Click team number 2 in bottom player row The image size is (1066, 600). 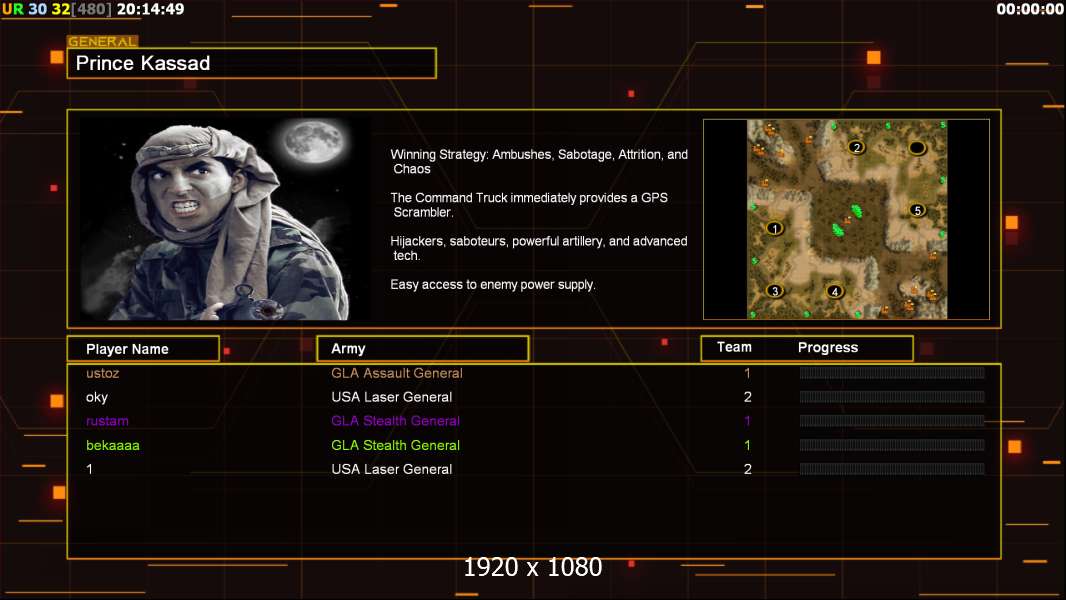pos(747,469)
